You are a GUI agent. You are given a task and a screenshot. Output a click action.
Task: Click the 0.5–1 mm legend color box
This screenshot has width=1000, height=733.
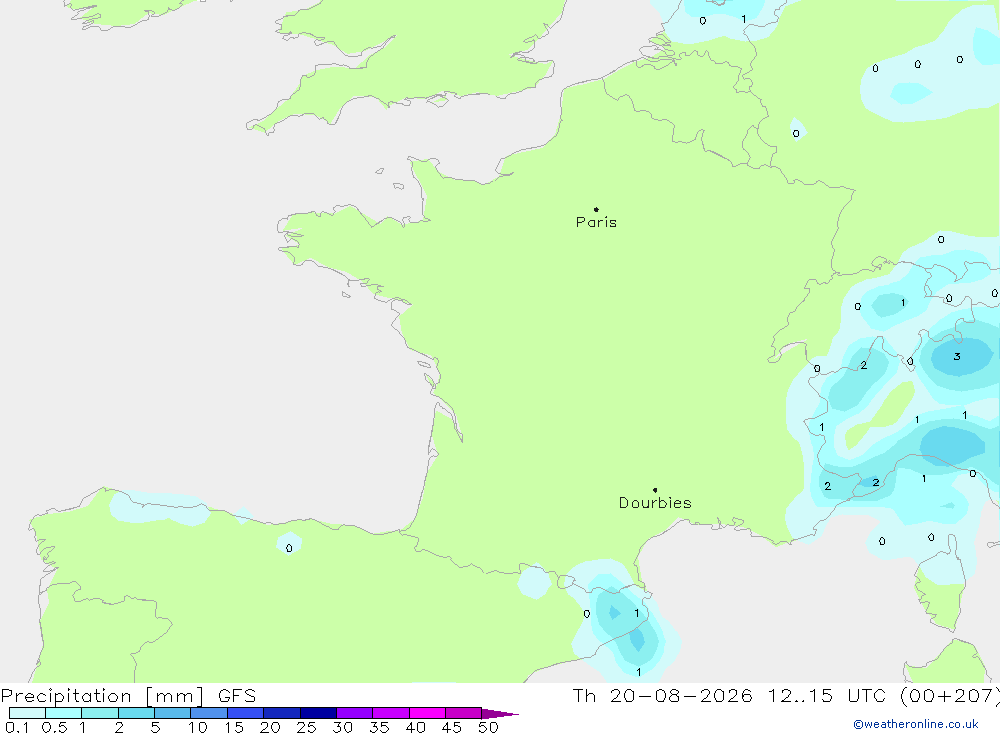[64, 713]
